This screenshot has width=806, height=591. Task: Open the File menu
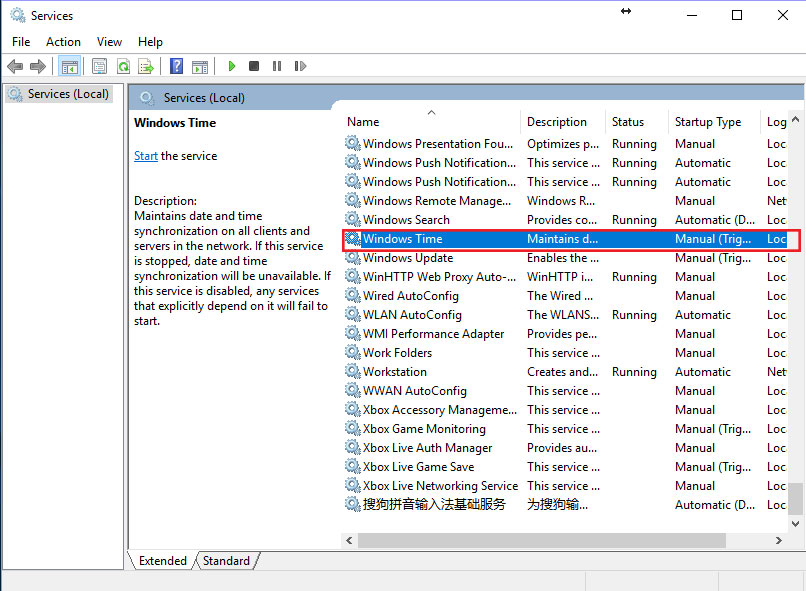[21, 42]
